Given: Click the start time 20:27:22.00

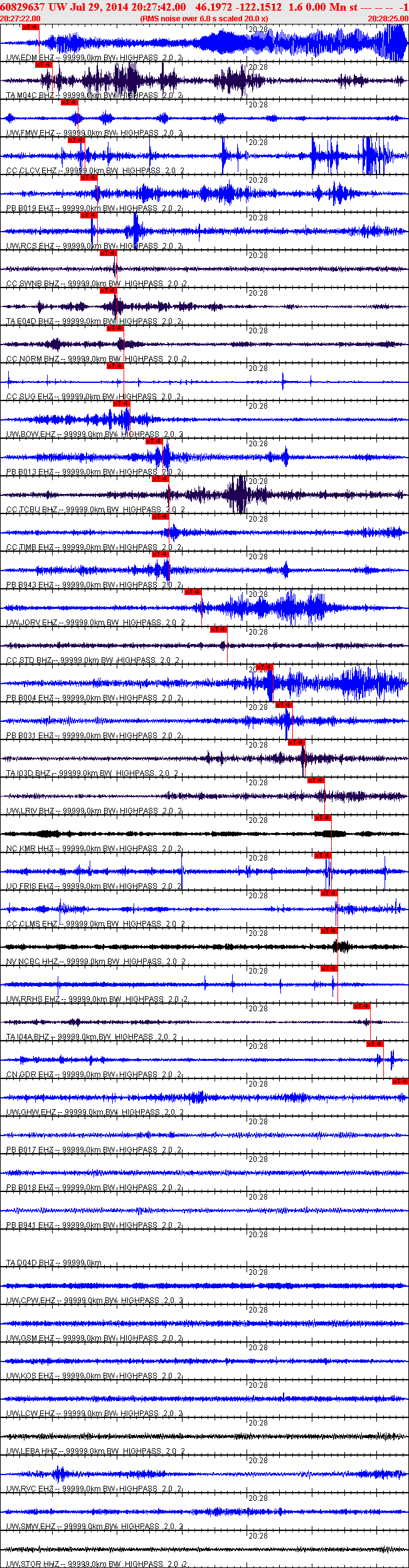Looking at the screenshot, I should pos(20,19).
